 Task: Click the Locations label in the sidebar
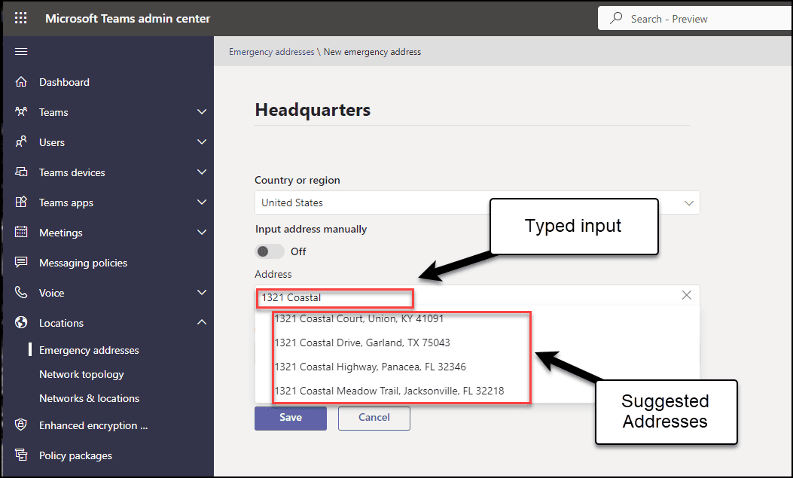point(61,323)
